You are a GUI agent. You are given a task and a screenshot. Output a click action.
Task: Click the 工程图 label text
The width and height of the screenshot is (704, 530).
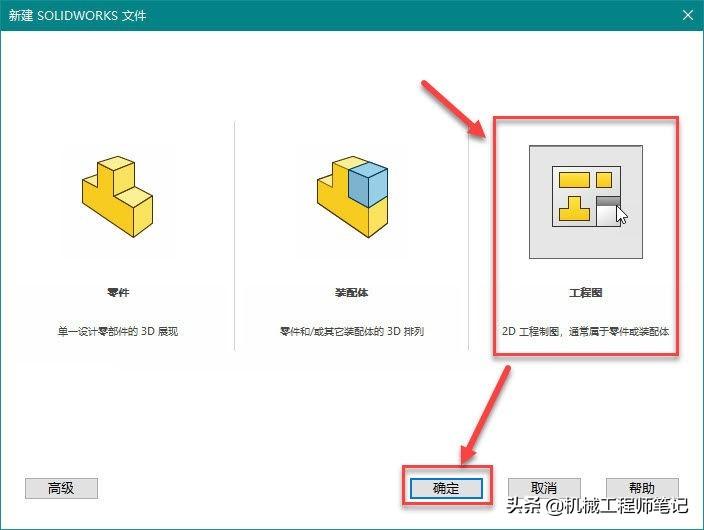[x=585, y=293]
